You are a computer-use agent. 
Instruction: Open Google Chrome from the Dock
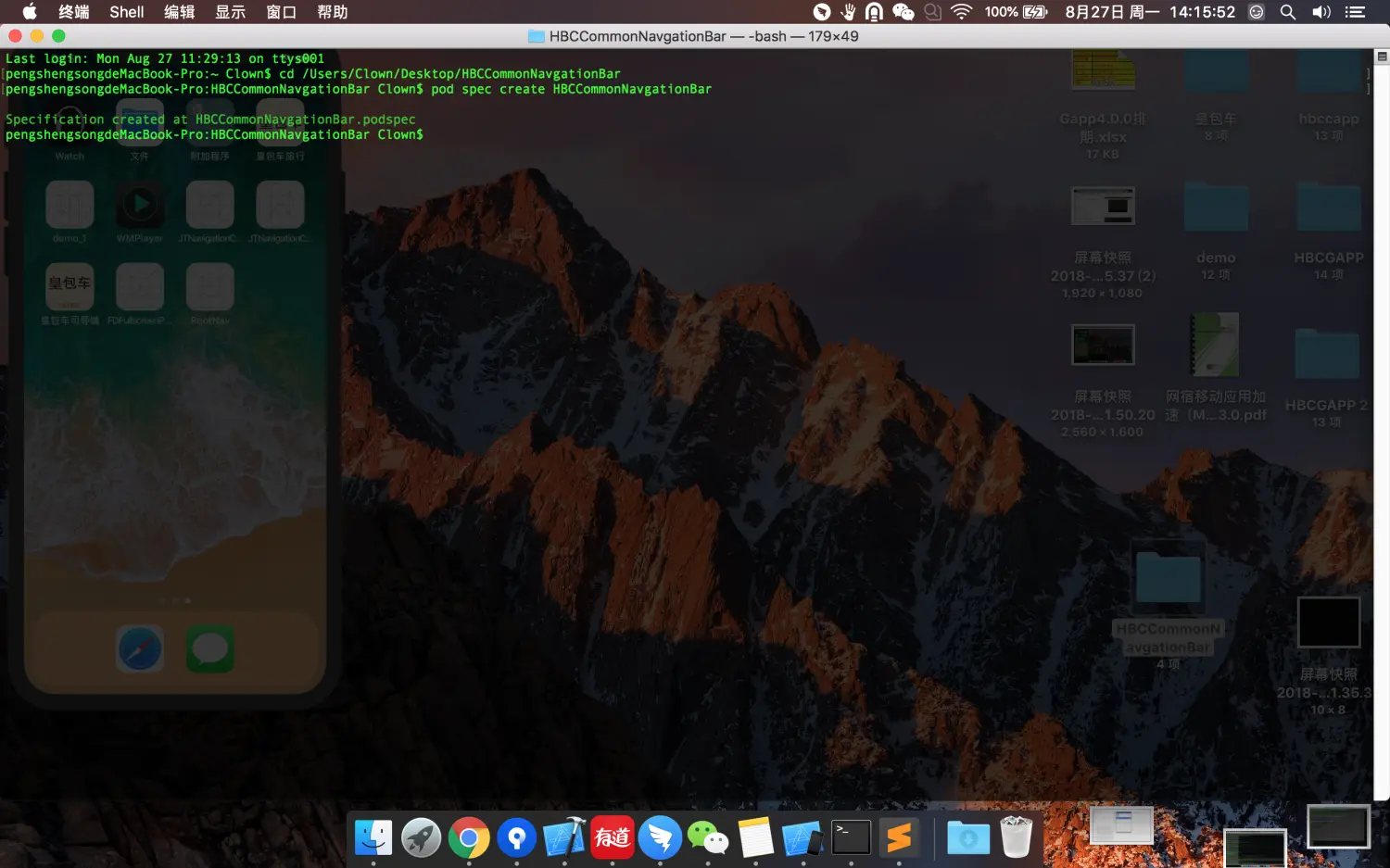(x=469, y=837)
